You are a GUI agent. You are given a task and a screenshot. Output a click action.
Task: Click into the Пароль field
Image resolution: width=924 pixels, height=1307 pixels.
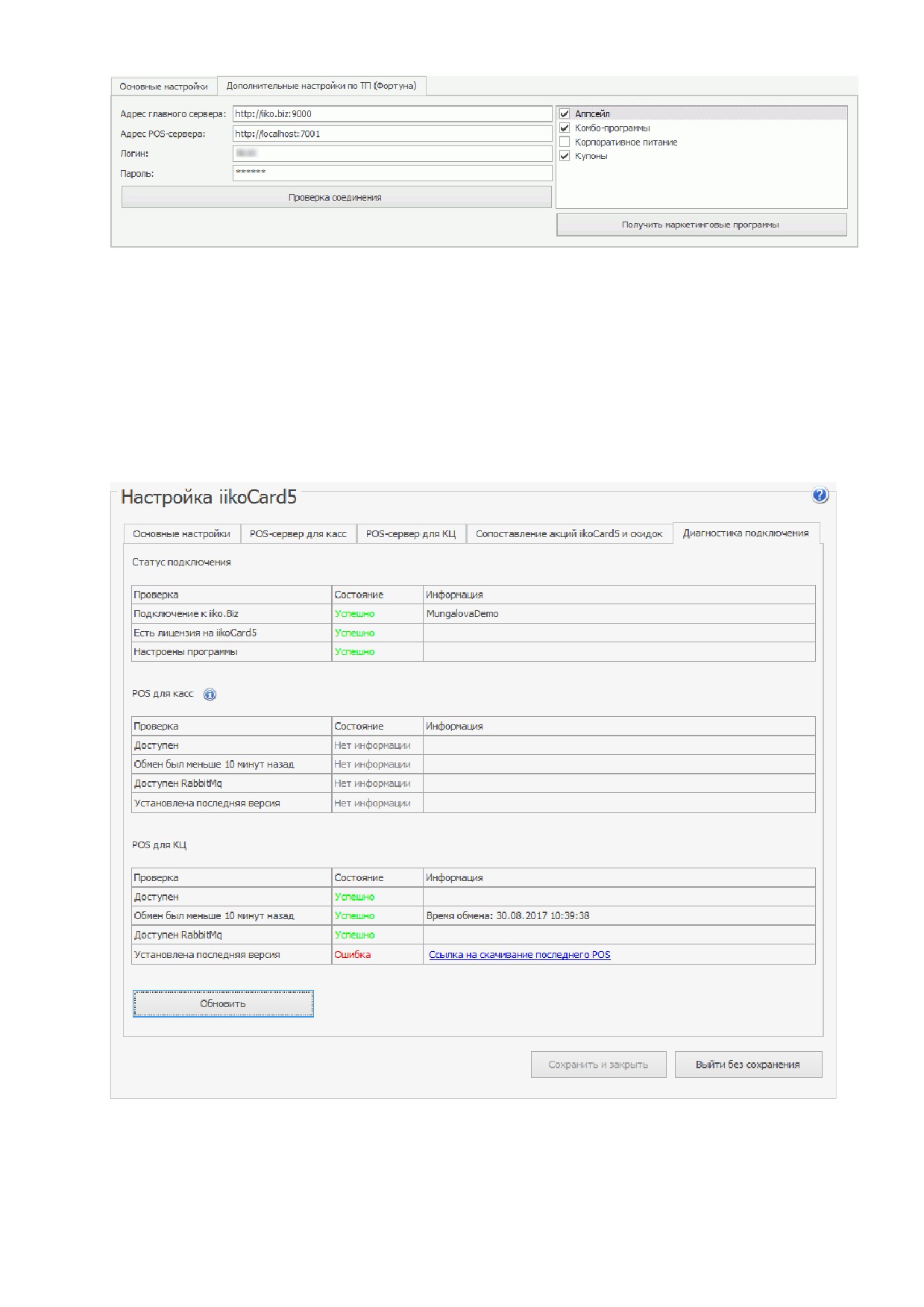coord(392,173)
